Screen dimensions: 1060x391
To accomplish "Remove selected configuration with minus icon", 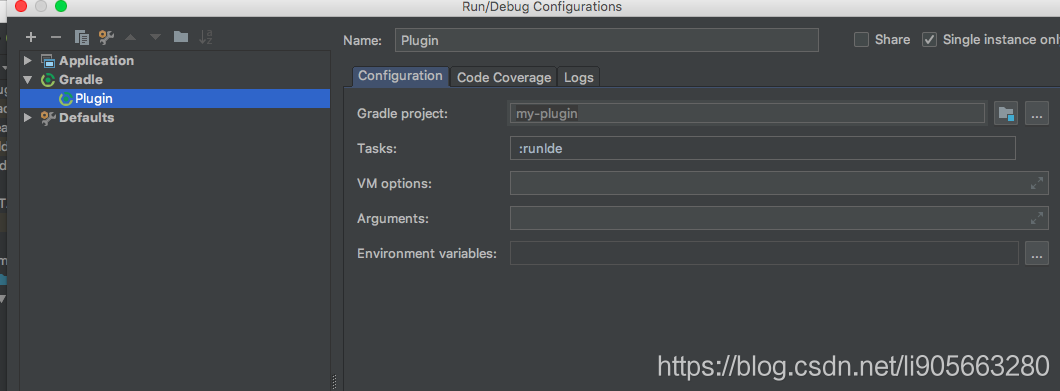I will click(56, 37).
